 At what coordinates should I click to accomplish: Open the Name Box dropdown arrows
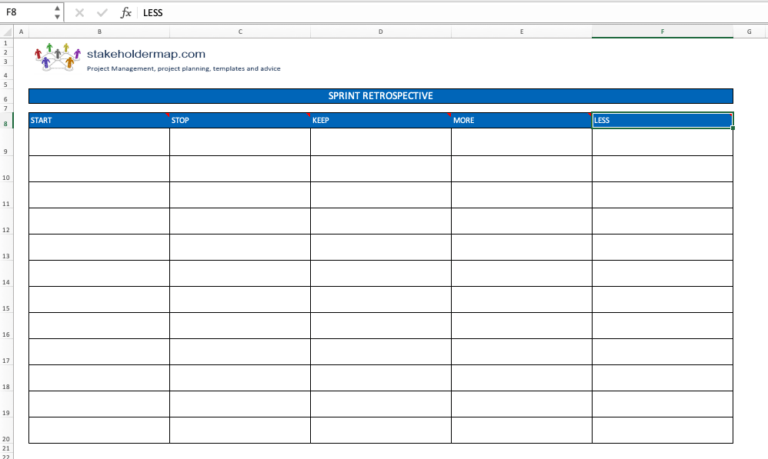pos(57,13)
